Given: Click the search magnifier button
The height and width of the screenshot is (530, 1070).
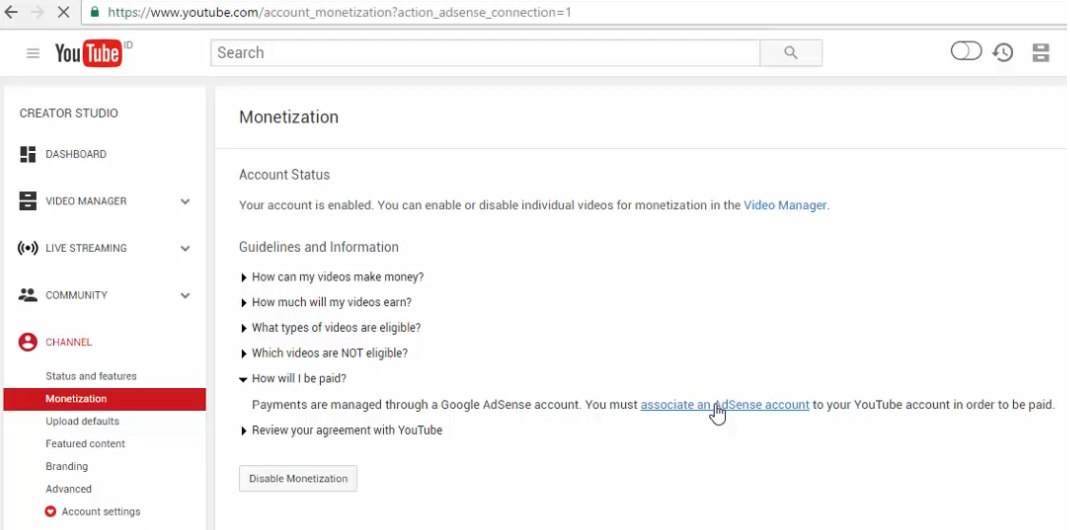Looking at the screenshot, I should [791, 53].
